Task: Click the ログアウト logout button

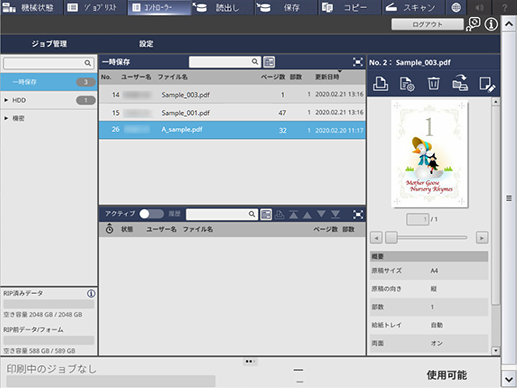Action: click(427, 24)
